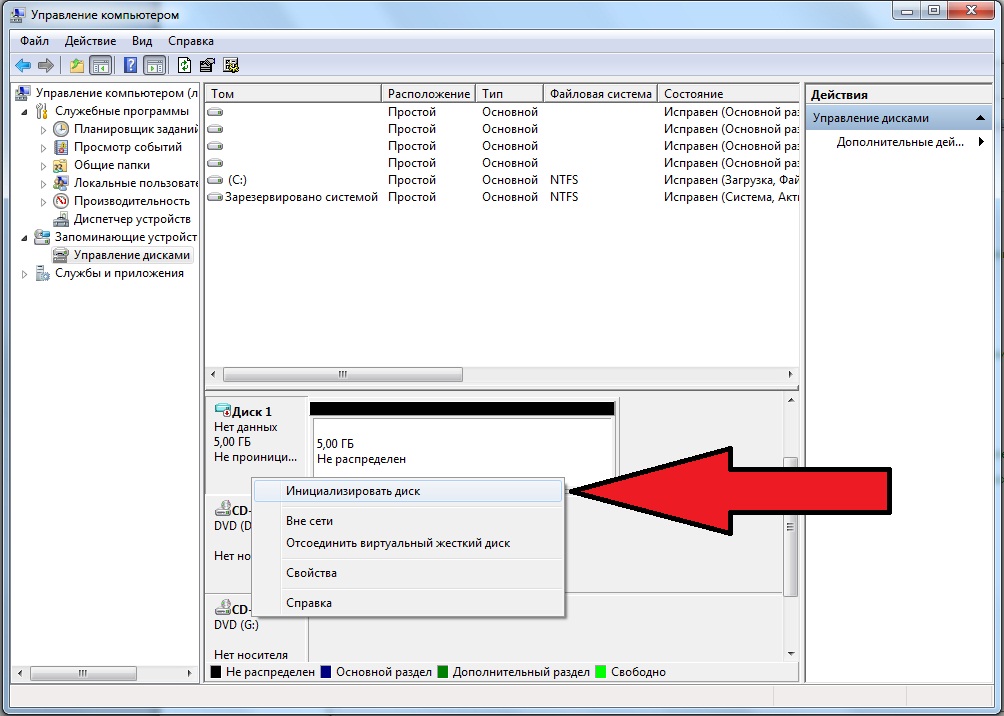Select Управление дисками tree item label
Viewport: 1004px width, 716px height.
tap(131, 255)
